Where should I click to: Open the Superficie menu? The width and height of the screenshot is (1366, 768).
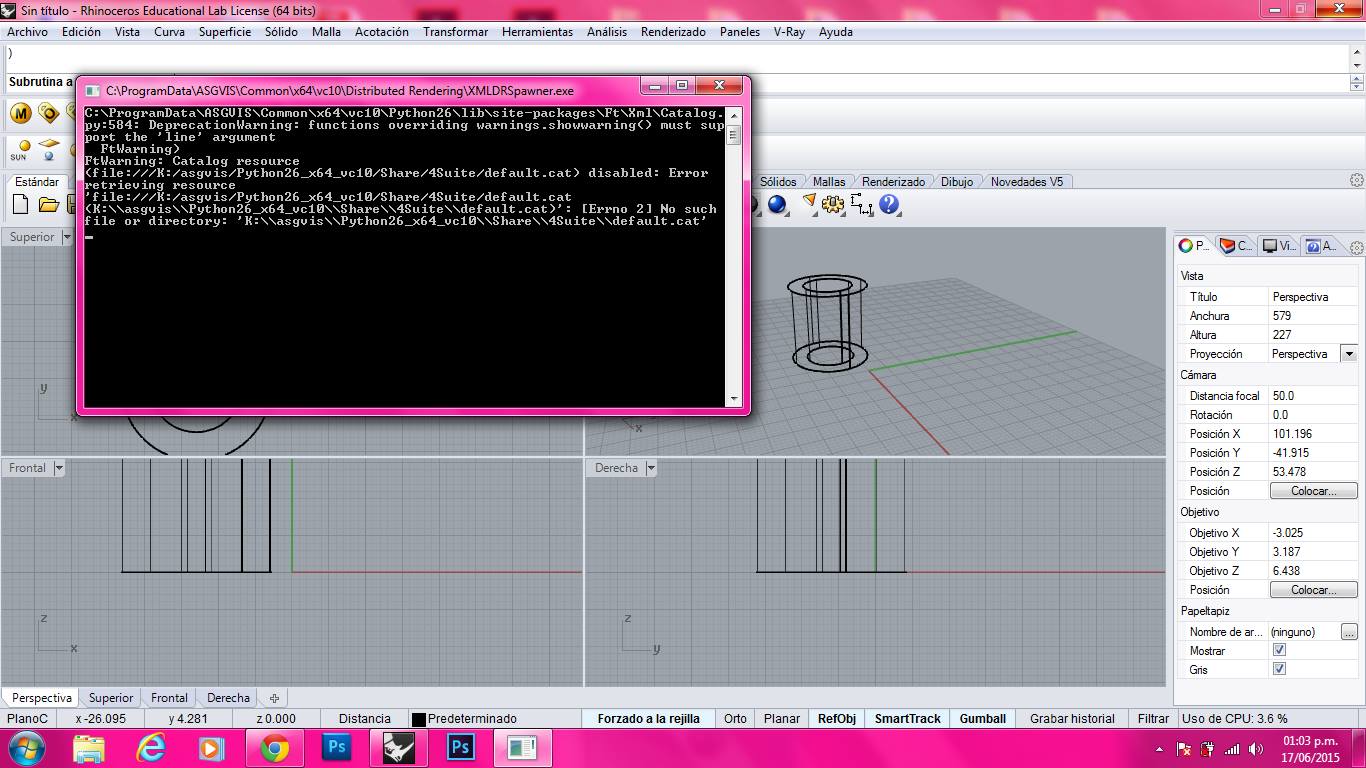tap(225, 32)
